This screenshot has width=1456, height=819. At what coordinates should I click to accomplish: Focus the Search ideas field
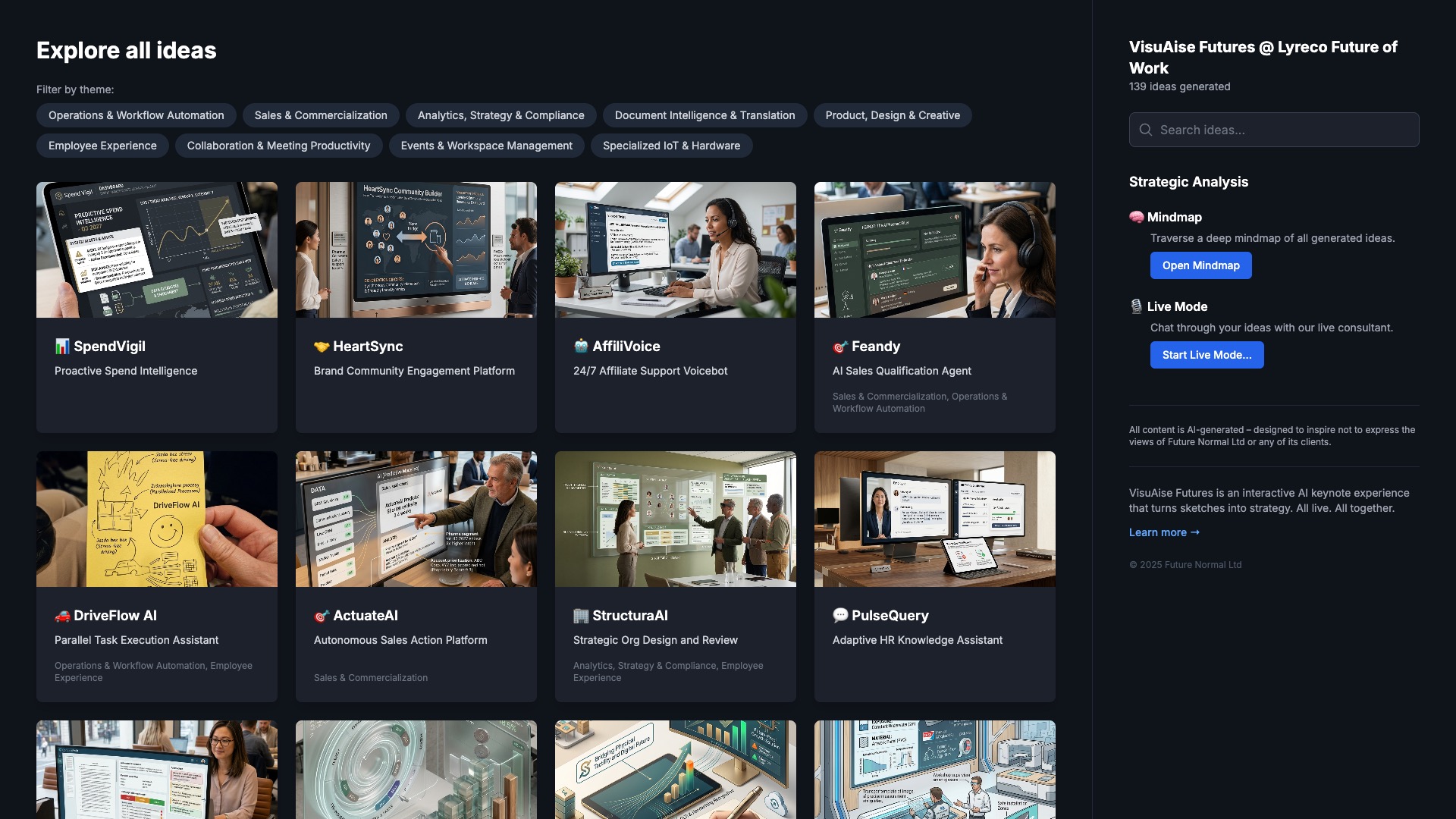(x=1274, y=130)
